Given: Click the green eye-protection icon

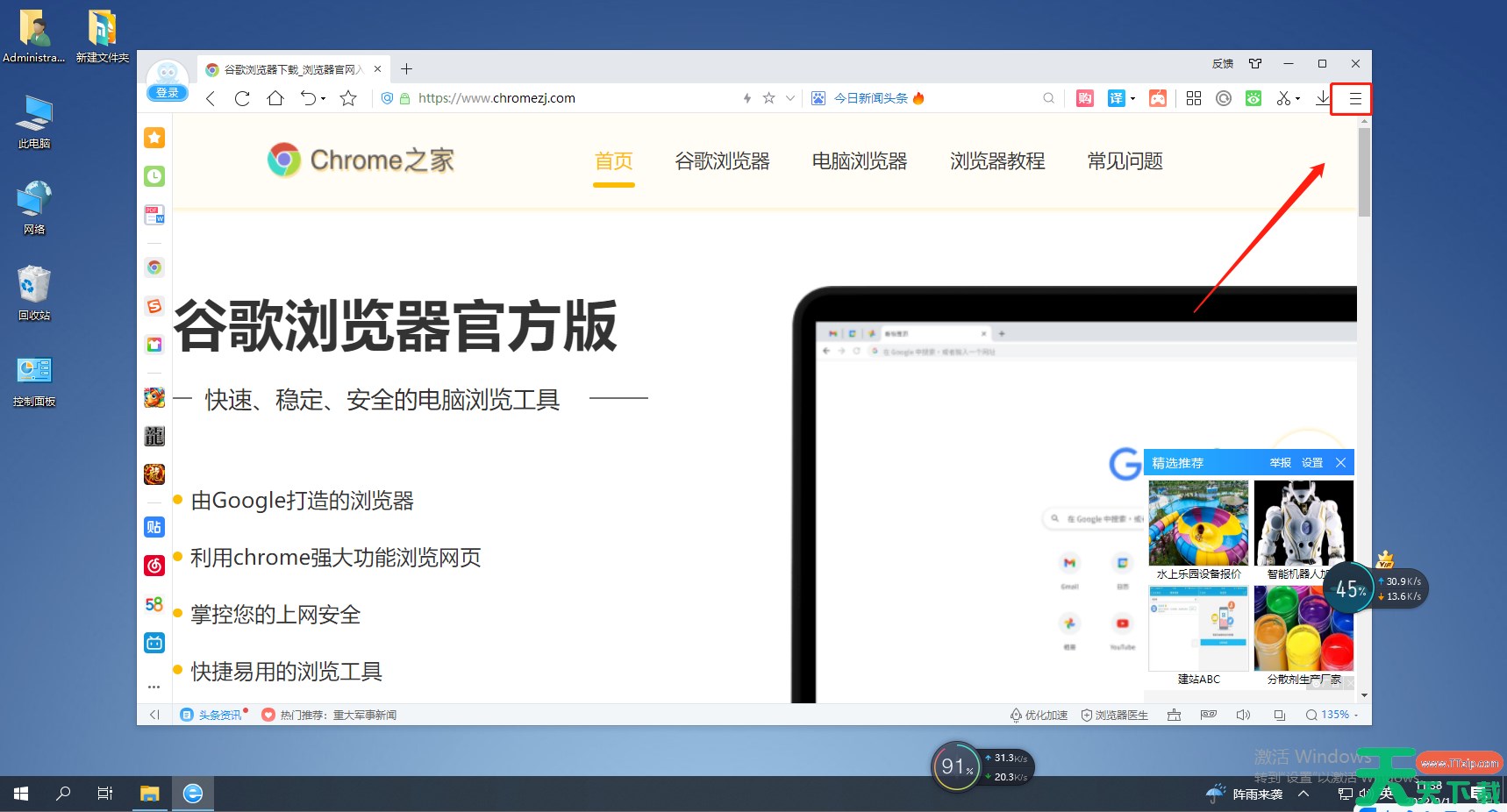Looking at the screenshot, I should coord(1253,98).
